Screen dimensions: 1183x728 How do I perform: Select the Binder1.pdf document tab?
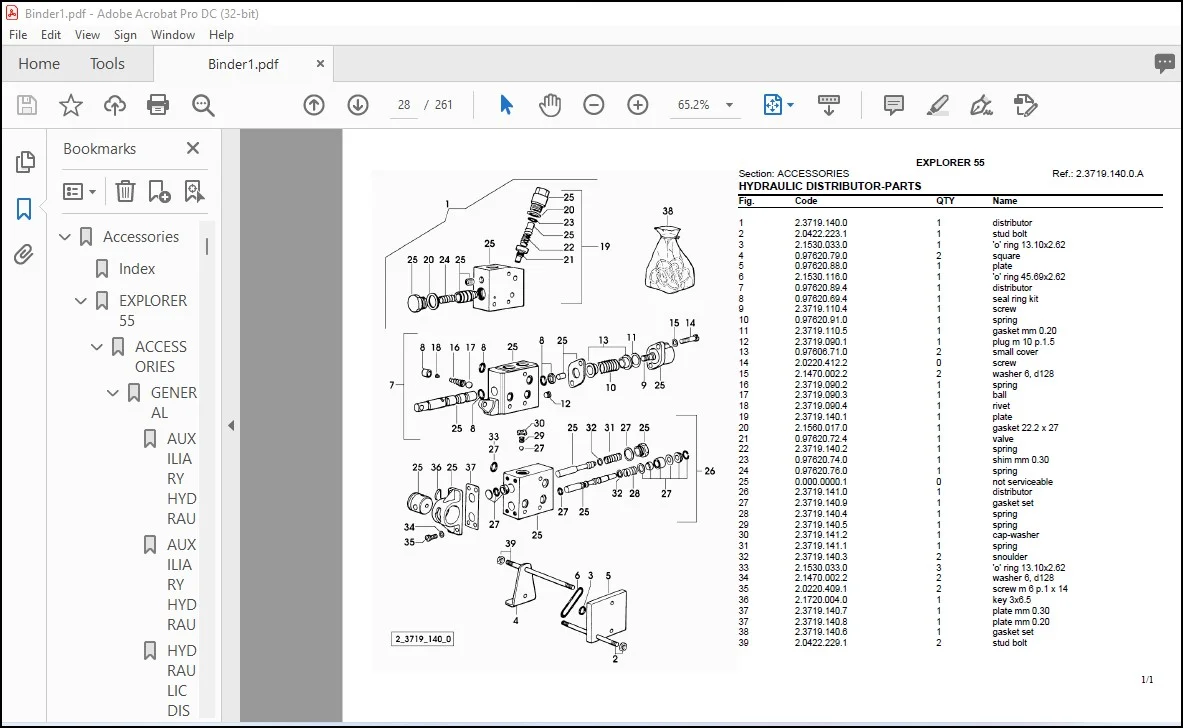click(x=243, y=64)
